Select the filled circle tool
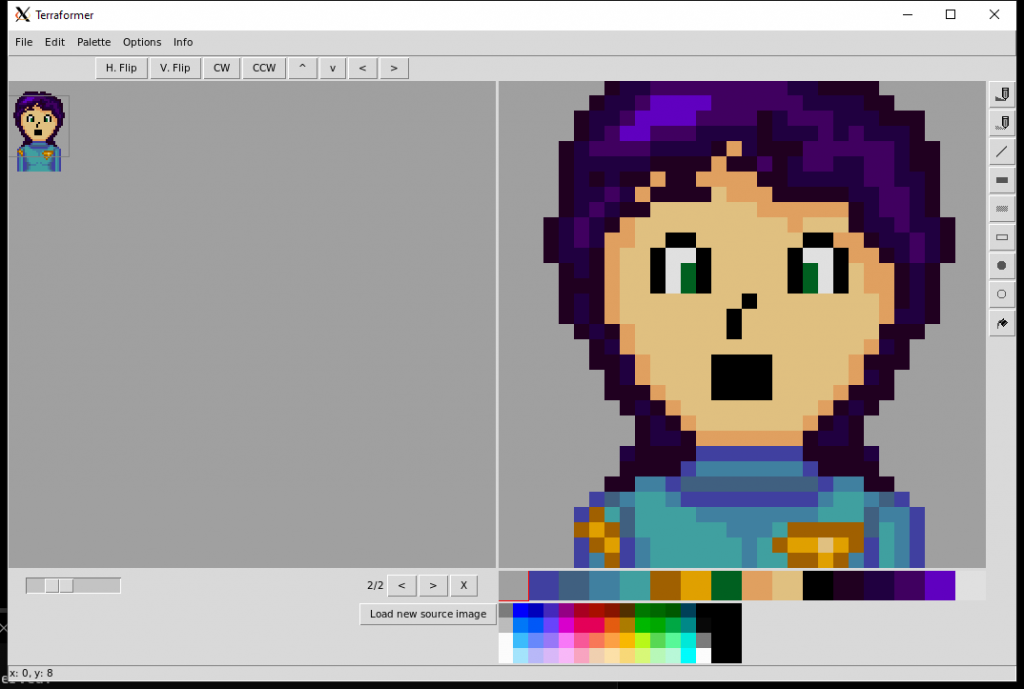The height and width of the screenshot is (689, 1024). [1002, 266]
